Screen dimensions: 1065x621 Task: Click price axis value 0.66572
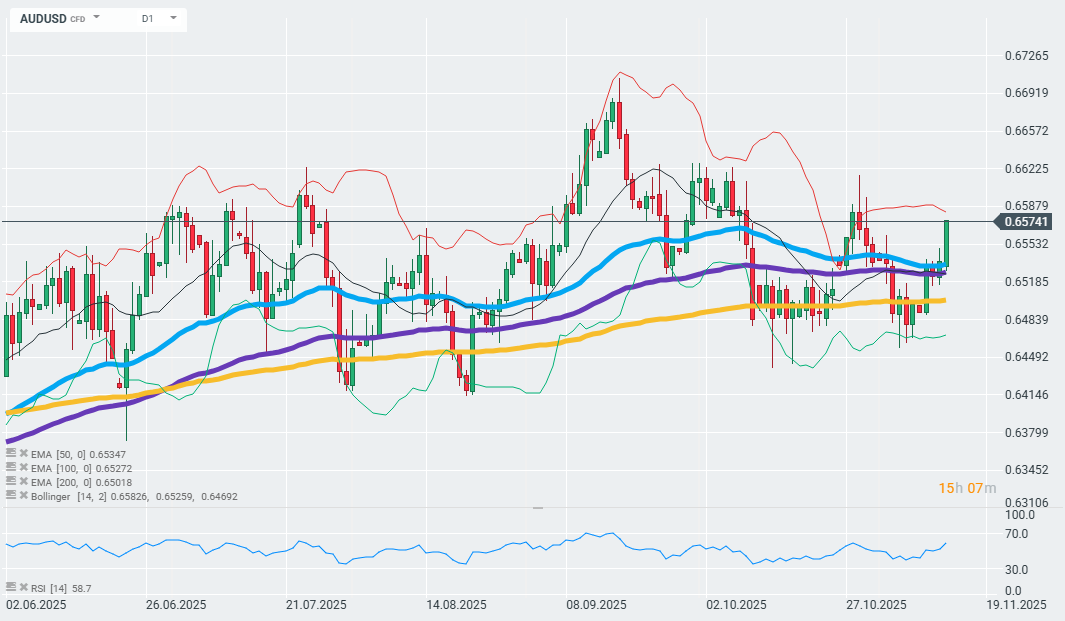click(1026, 131)
